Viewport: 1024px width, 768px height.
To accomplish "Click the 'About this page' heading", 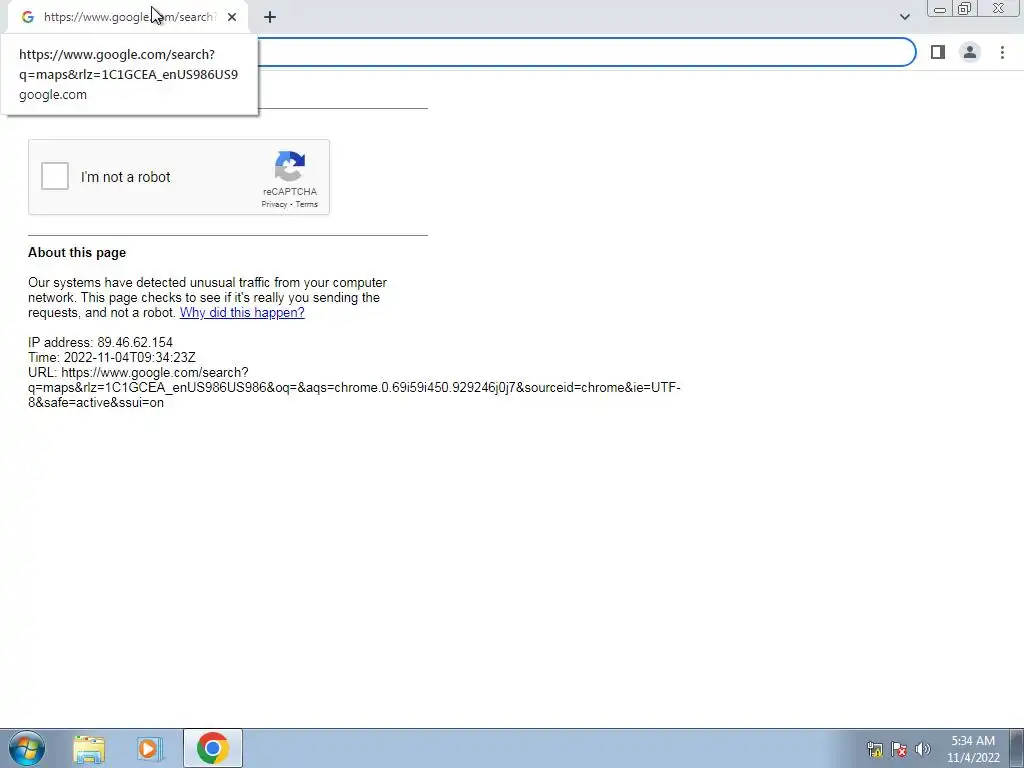I will (x=77, y=253).
